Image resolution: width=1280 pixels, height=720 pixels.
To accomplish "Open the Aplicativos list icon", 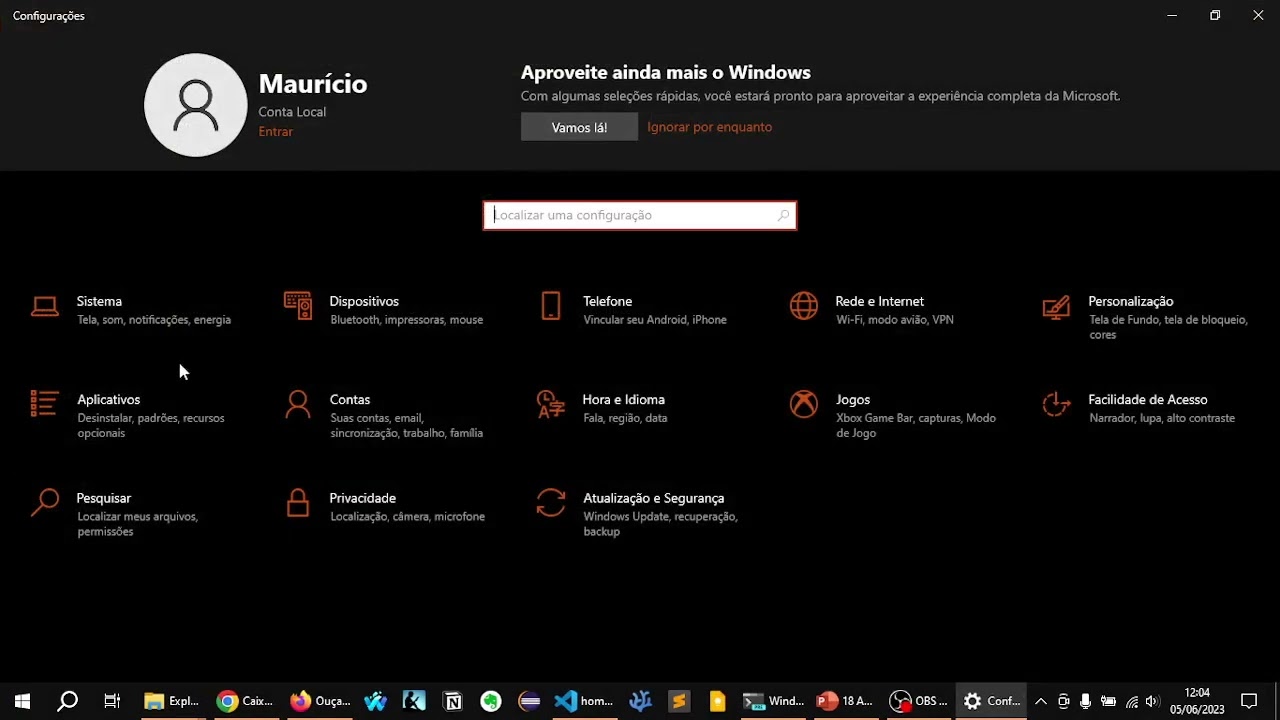I will (x=44, y=404).
